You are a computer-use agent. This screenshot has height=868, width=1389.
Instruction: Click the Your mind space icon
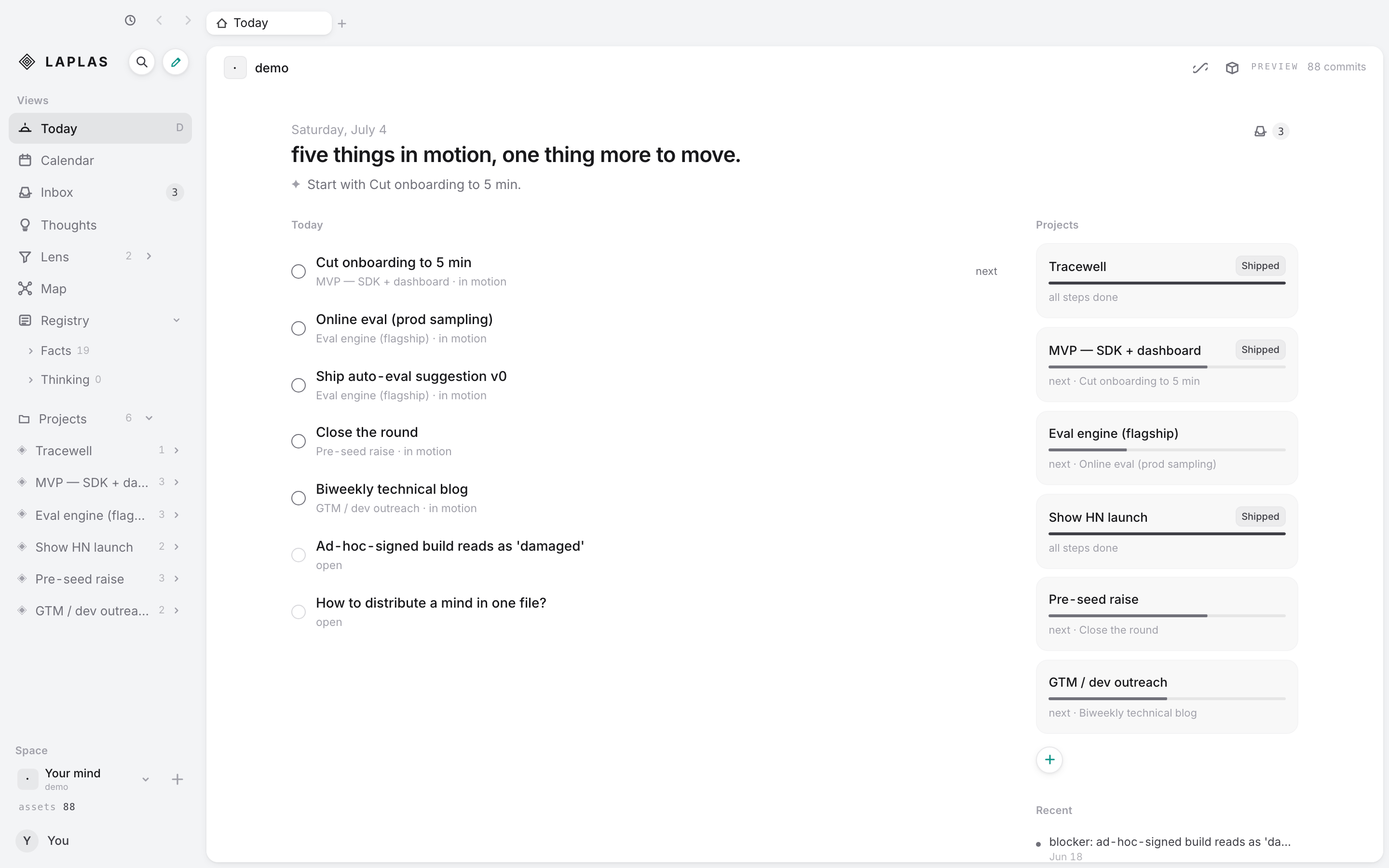pos(27,779)
